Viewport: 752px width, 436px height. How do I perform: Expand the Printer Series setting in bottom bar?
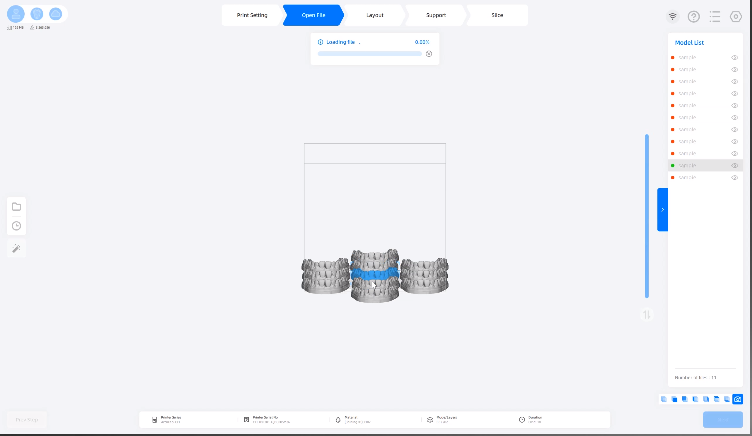(170, 420)
